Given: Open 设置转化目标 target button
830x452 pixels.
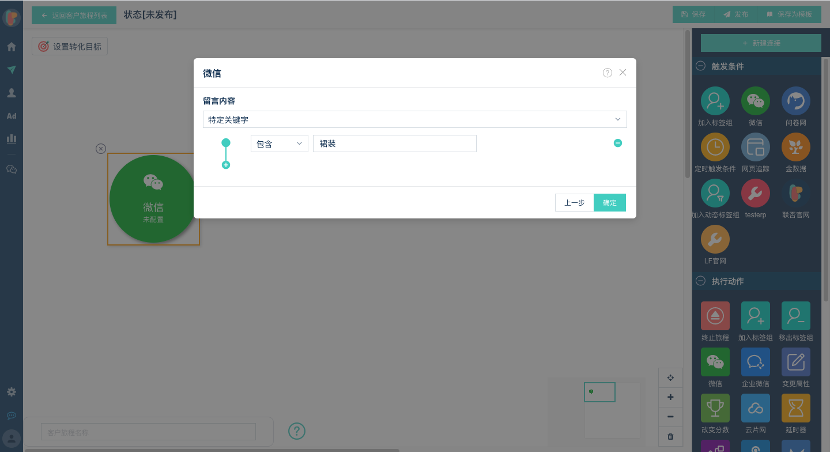Looking at the screenshot, I should [x=70, y=47].
